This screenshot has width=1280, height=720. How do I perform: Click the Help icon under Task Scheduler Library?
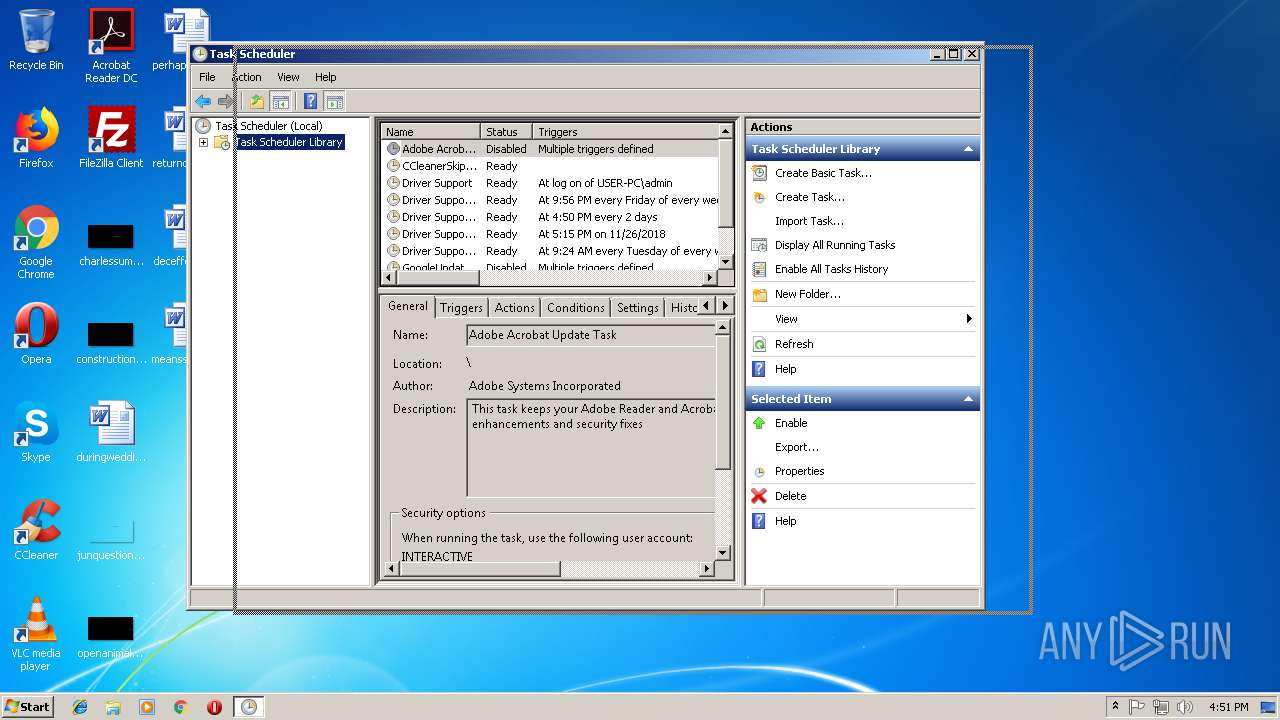759,369
